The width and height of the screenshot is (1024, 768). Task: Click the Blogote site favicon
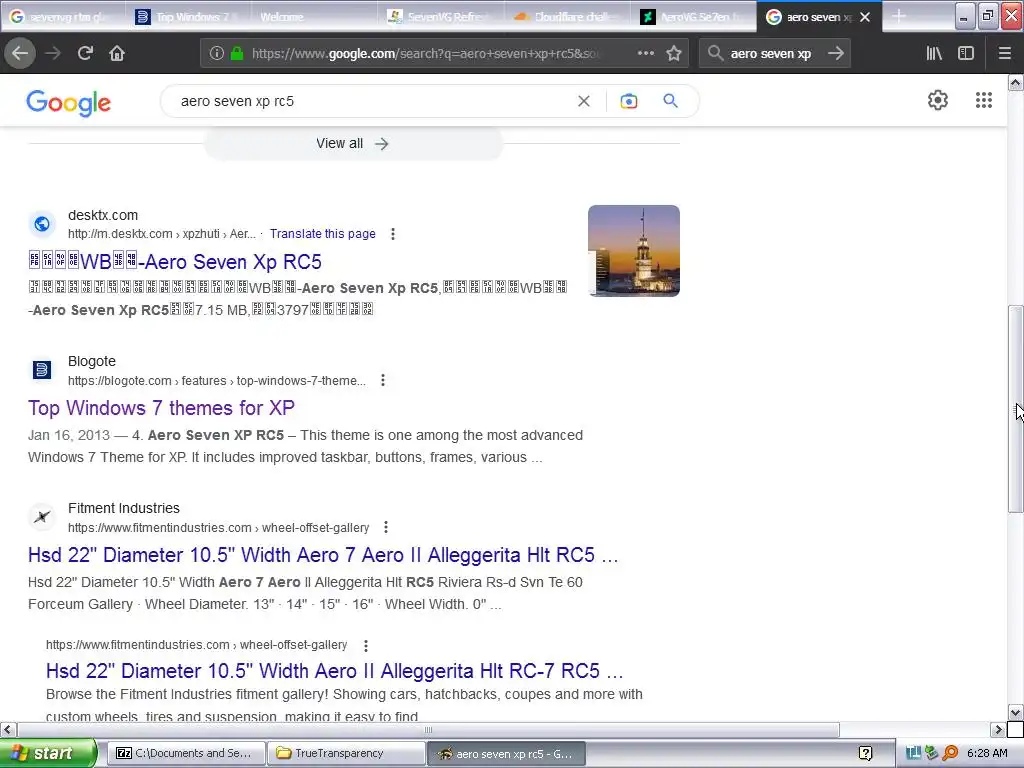[42, 370]
